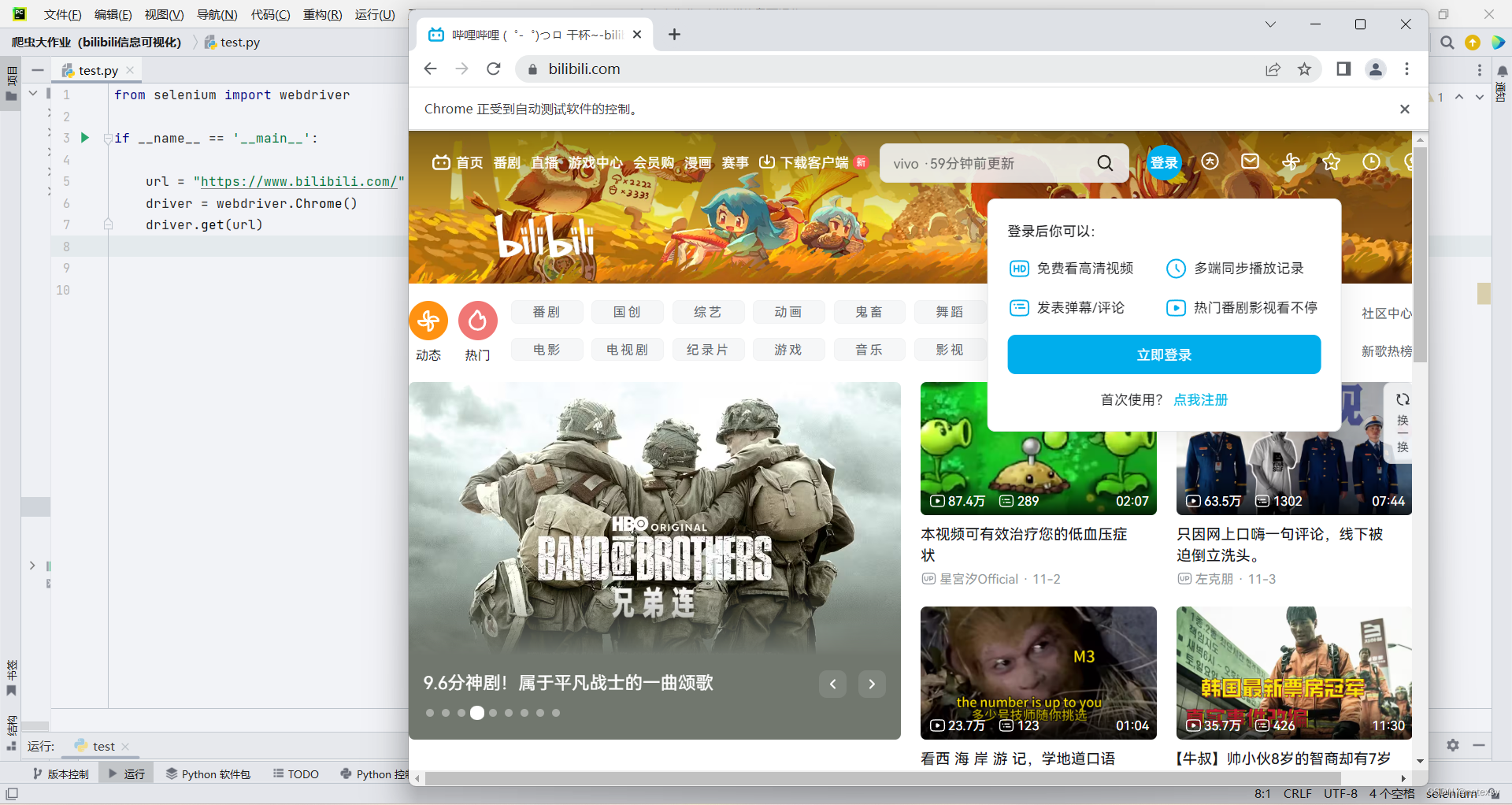
Task: Select the last carousel dot indicator
Action: click(556, 713)
